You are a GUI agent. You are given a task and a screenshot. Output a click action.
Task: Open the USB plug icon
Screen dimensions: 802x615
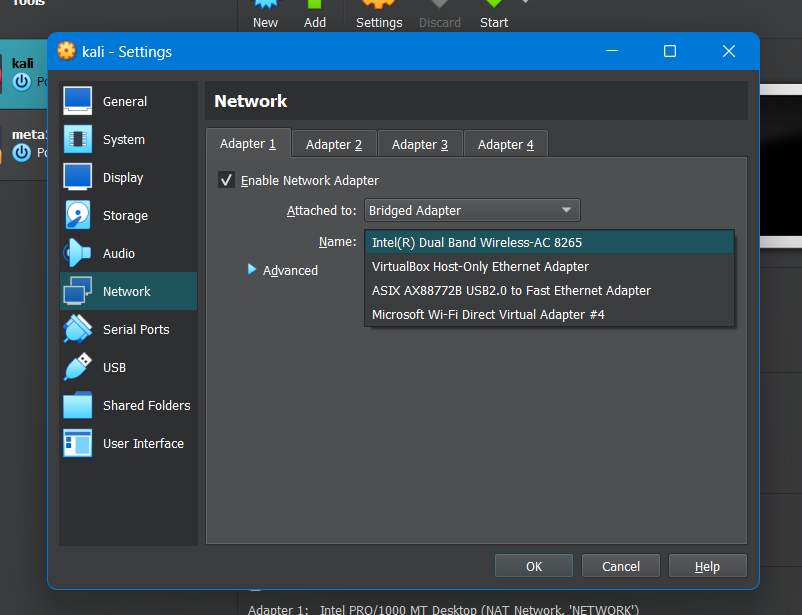(78, 367)
